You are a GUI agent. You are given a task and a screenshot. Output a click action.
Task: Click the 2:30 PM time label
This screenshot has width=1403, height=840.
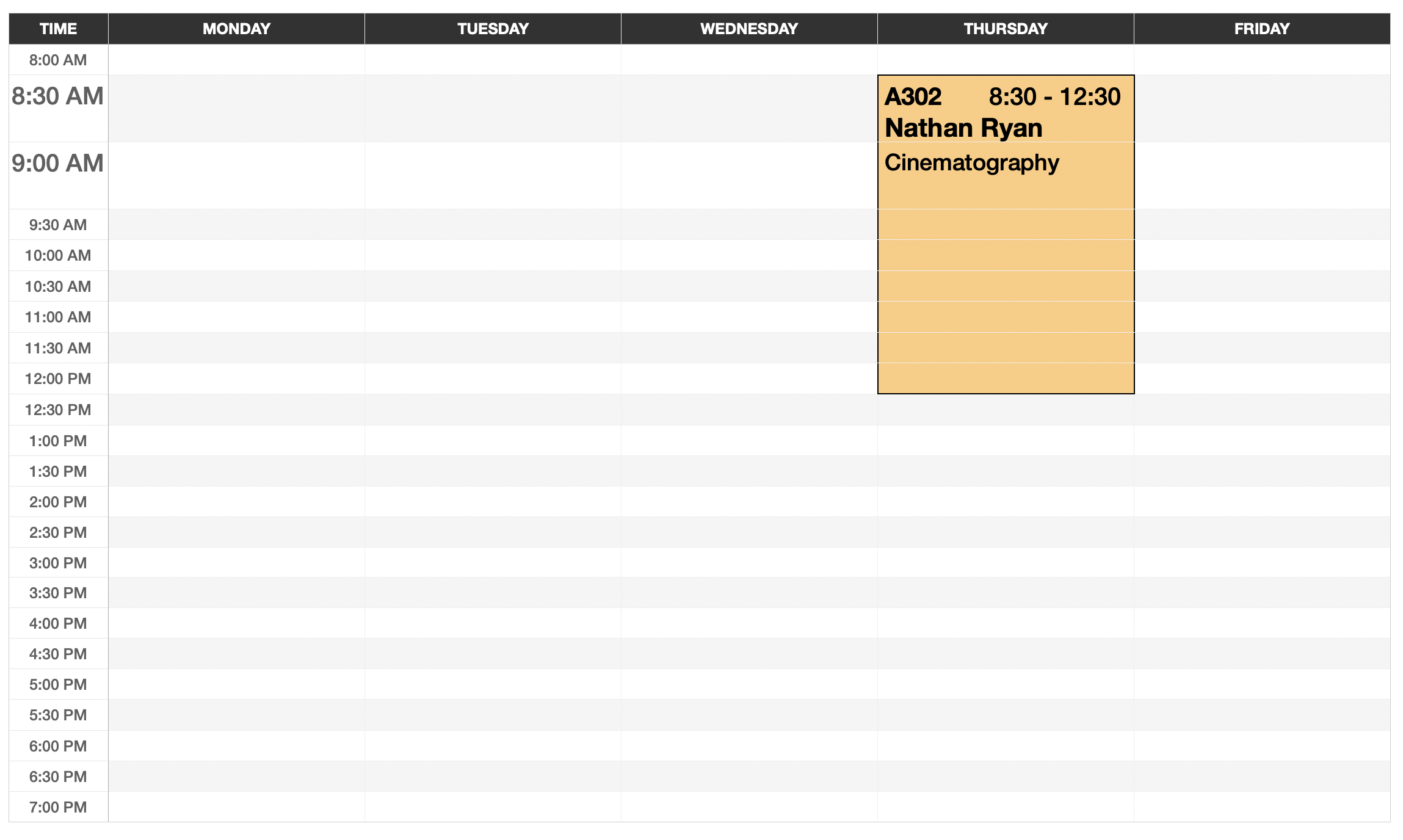point(58,532)
